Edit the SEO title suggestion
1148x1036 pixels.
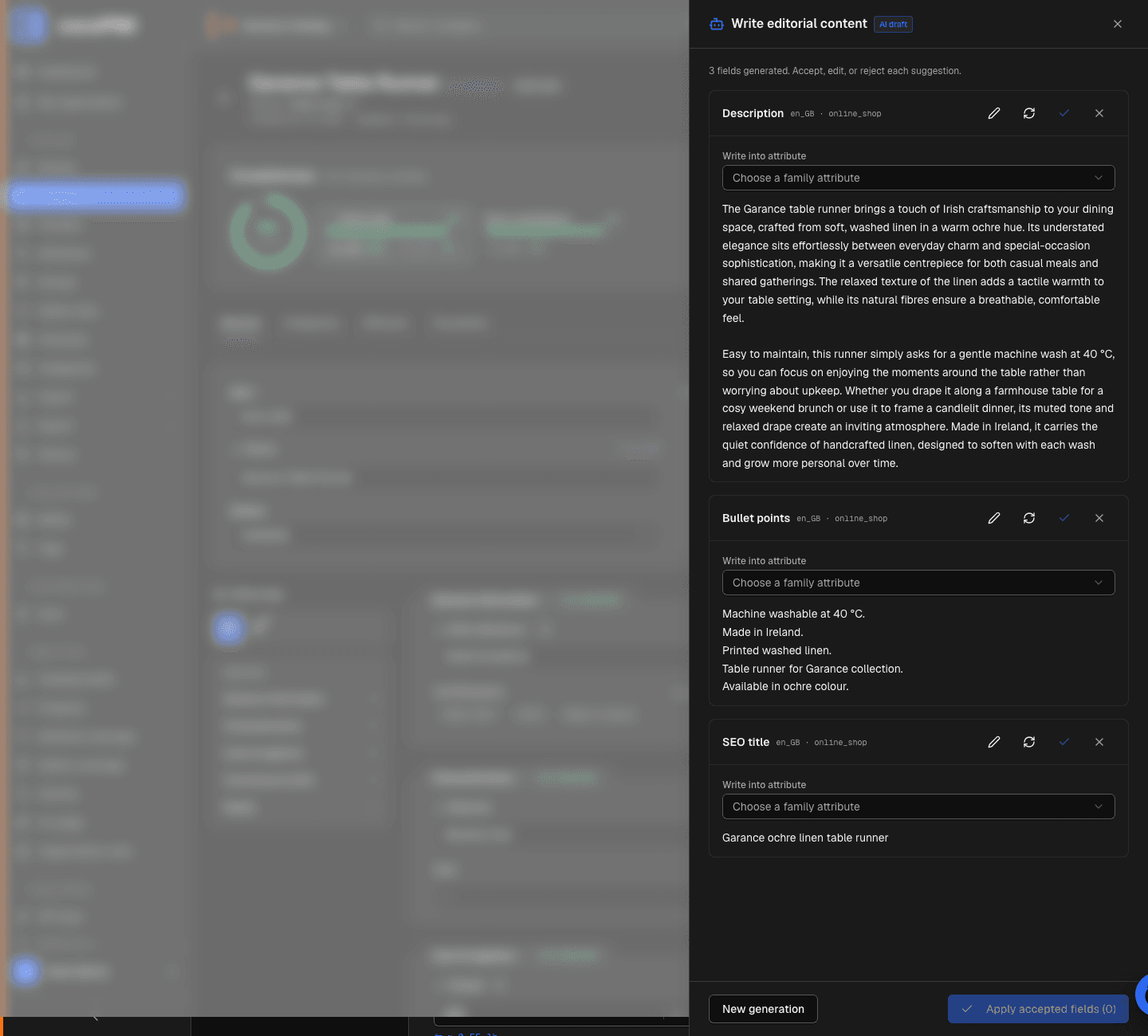(x=994, y=742)
